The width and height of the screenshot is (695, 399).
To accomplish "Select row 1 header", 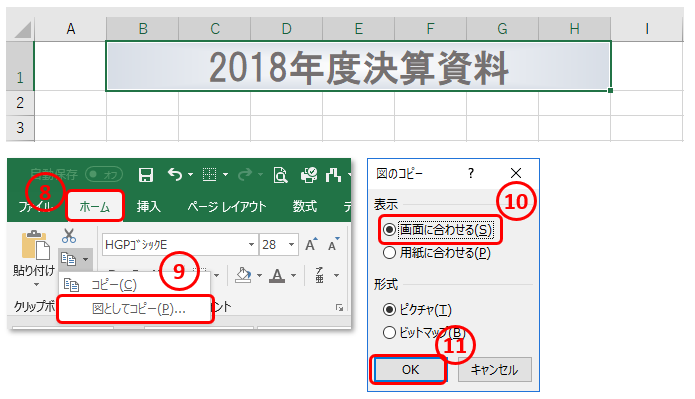I will (20, 66).
